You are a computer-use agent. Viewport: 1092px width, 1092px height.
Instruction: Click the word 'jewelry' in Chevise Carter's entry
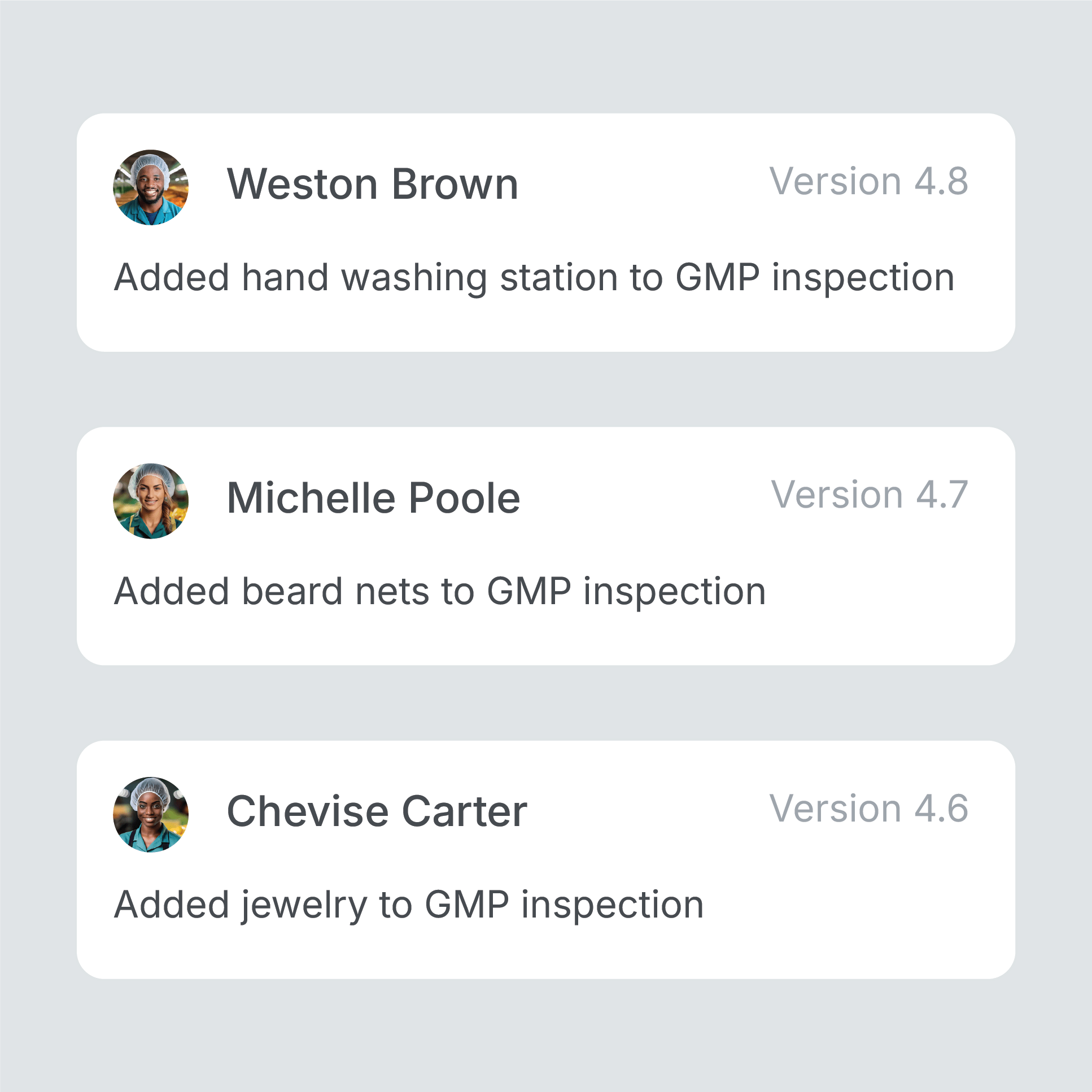click(x=304, y=905)
